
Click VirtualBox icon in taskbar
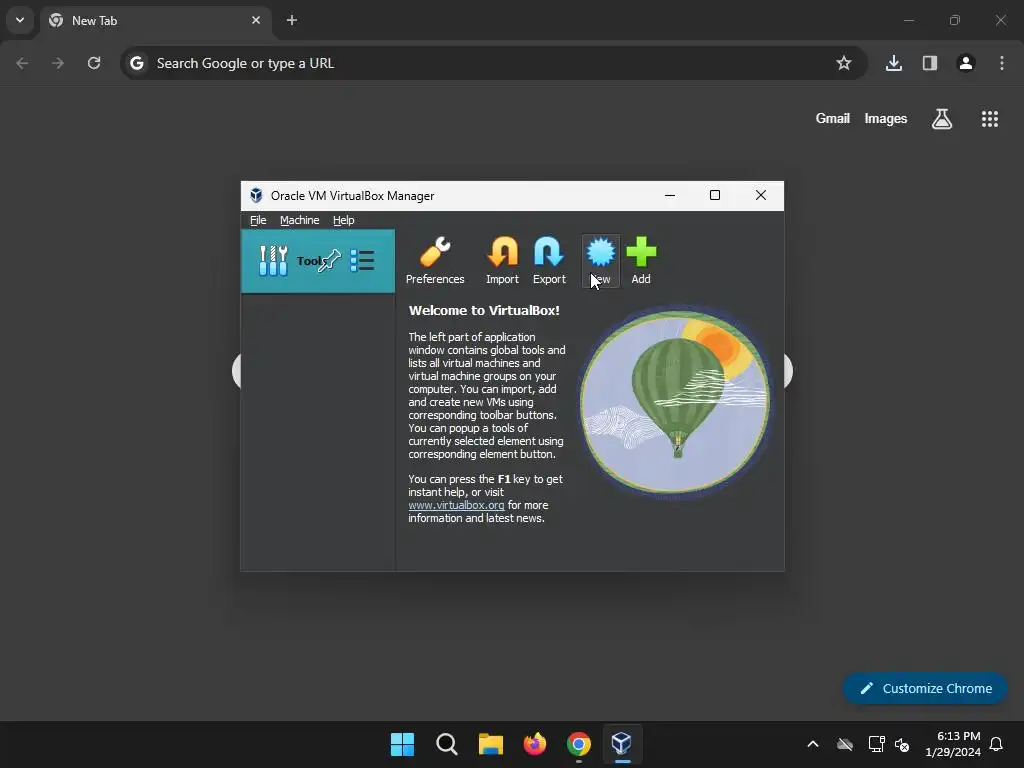click(x=622, y=744)
